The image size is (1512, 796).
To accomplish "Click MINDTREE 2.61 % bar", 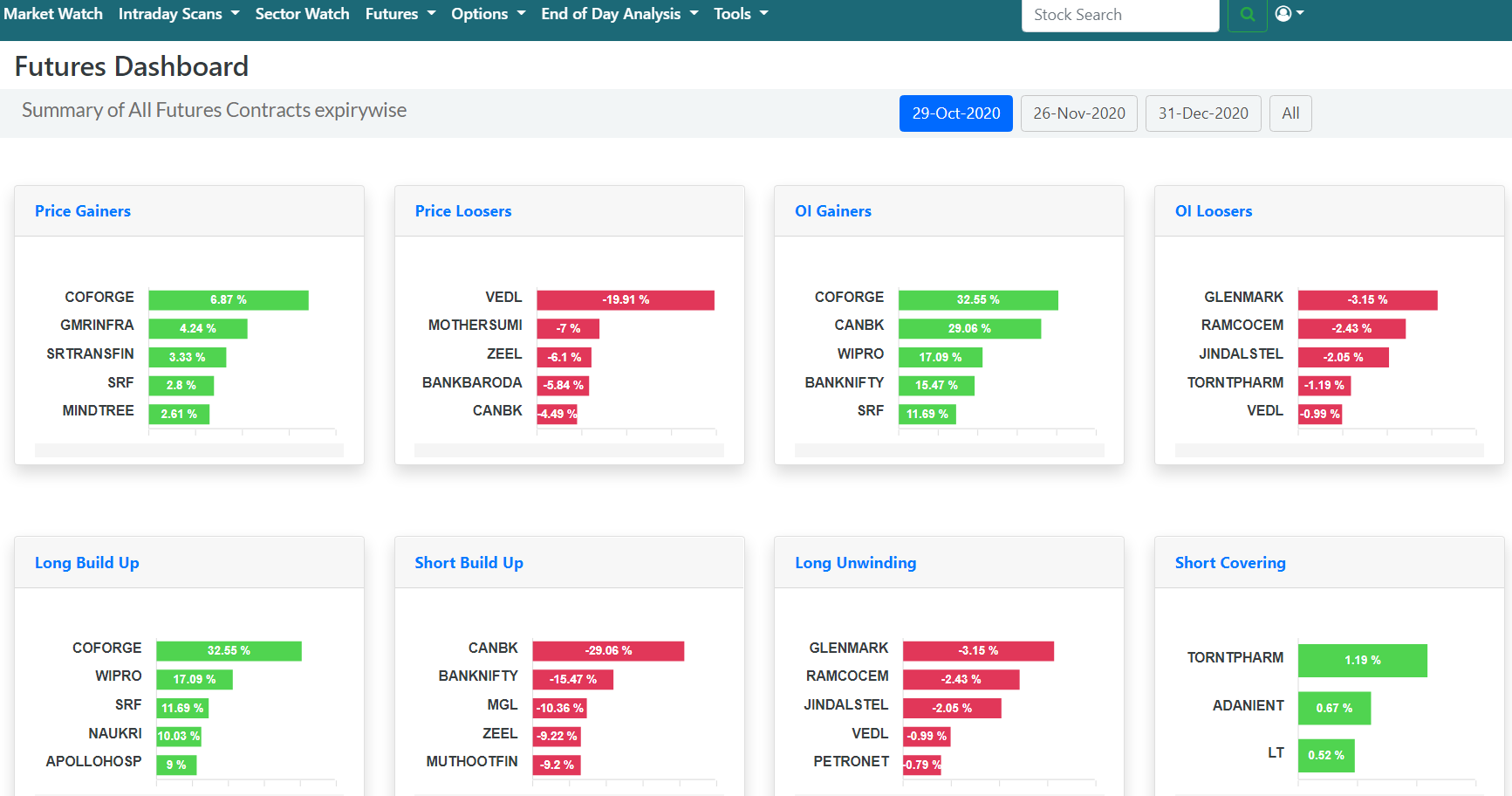I will pos(179,415).
